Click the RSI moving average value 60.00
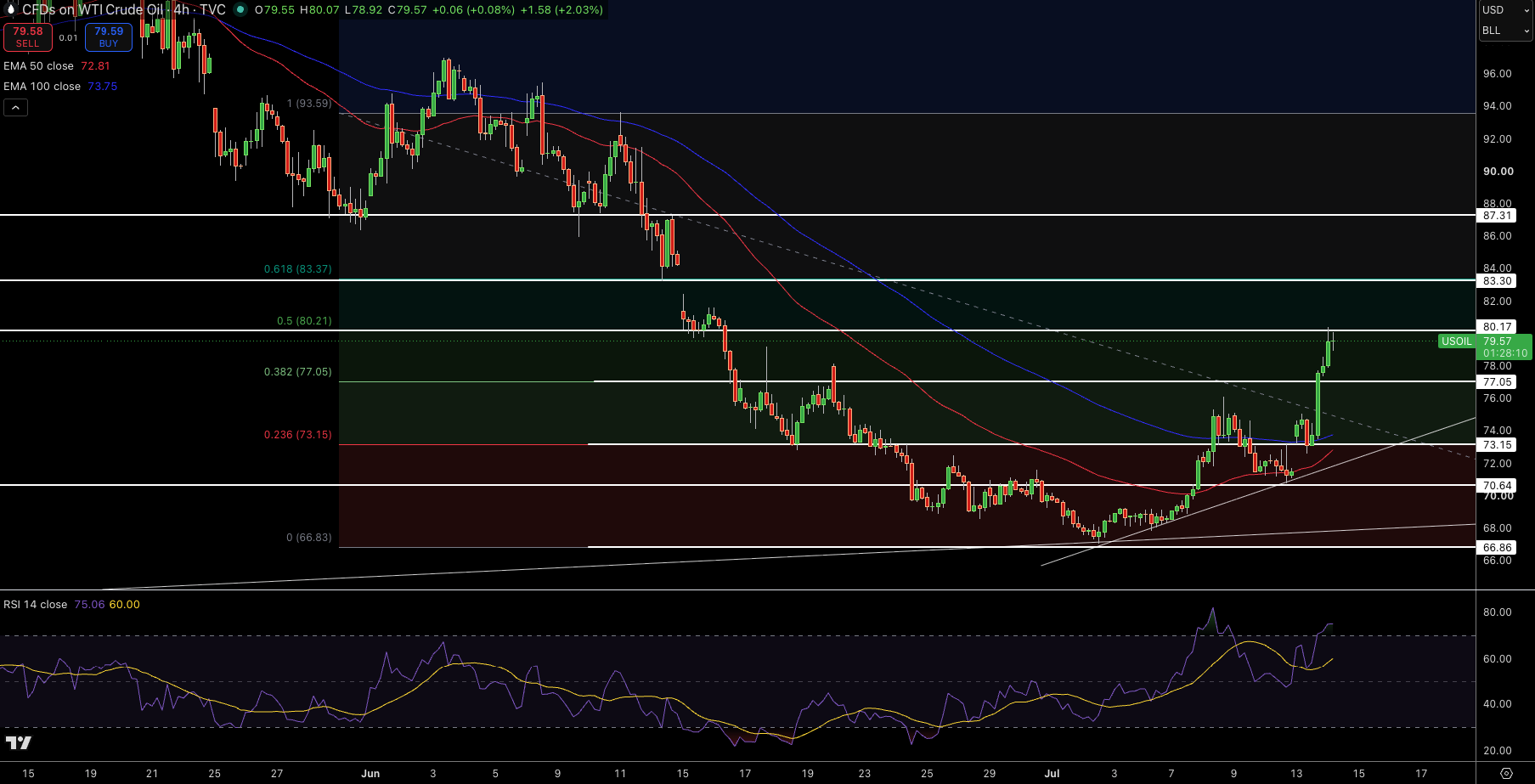This screenshot has height=784, width=1535. pyautogui.click(x=125, y=605)
